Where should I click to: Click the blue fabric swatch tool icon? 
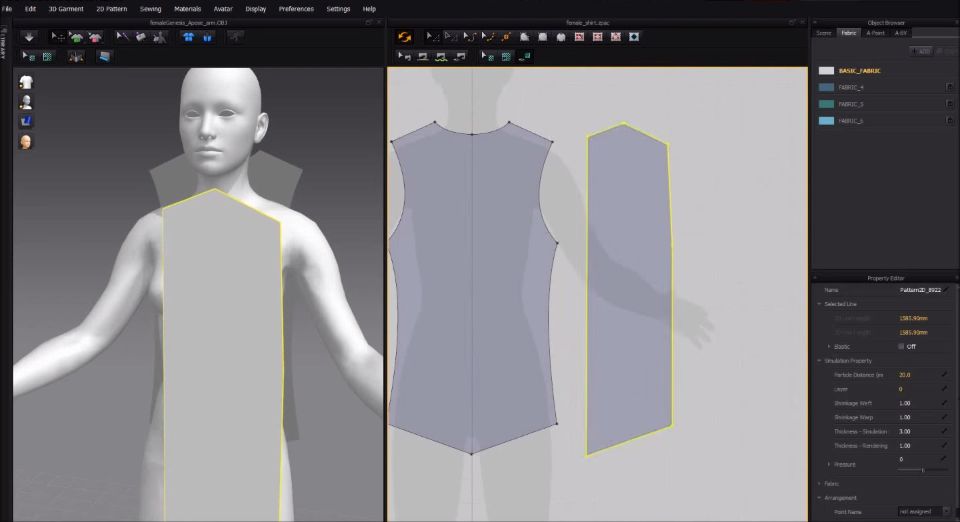click(104, 56)
